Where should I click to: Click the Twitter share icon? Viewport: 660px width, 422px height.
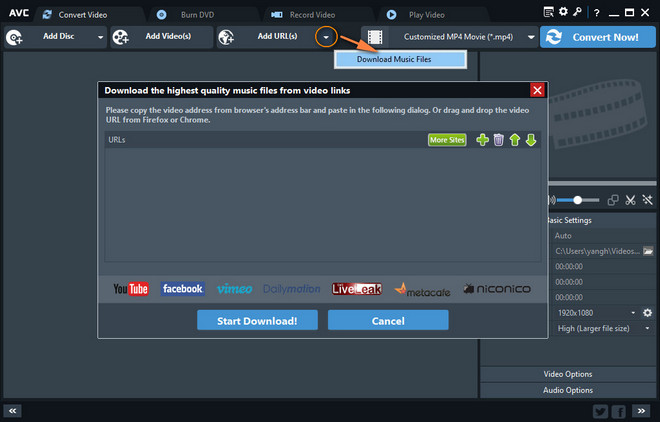pos(600,411)
